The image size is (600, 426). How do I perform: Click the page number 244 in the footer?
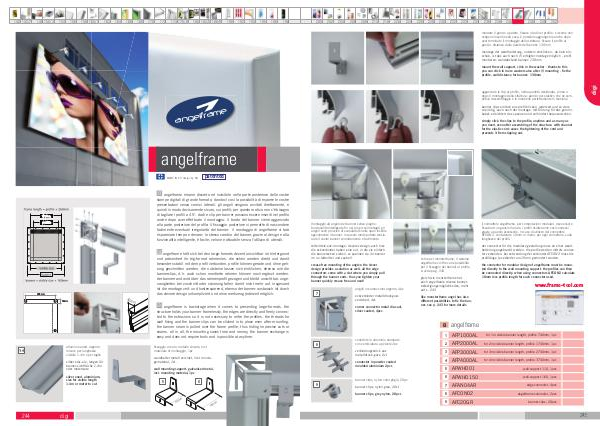[x=26, y=416]
